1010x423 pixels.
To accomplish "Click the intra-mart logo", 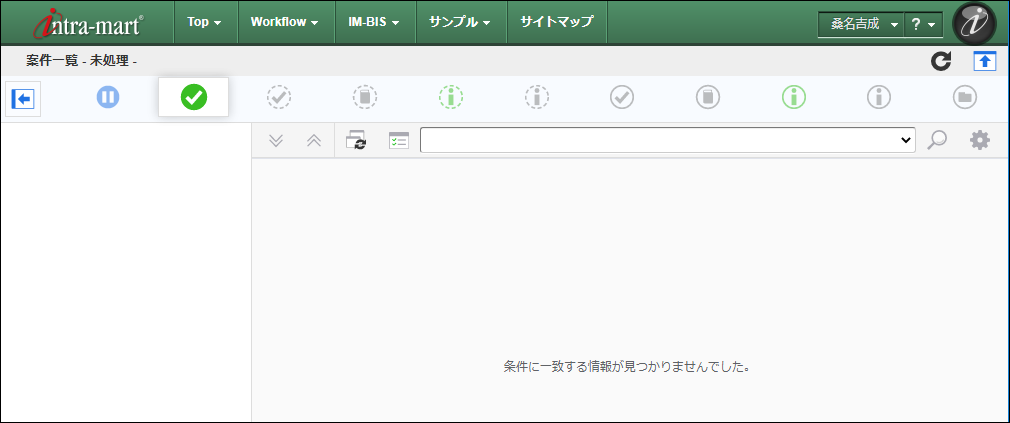I will click(88, 24).
